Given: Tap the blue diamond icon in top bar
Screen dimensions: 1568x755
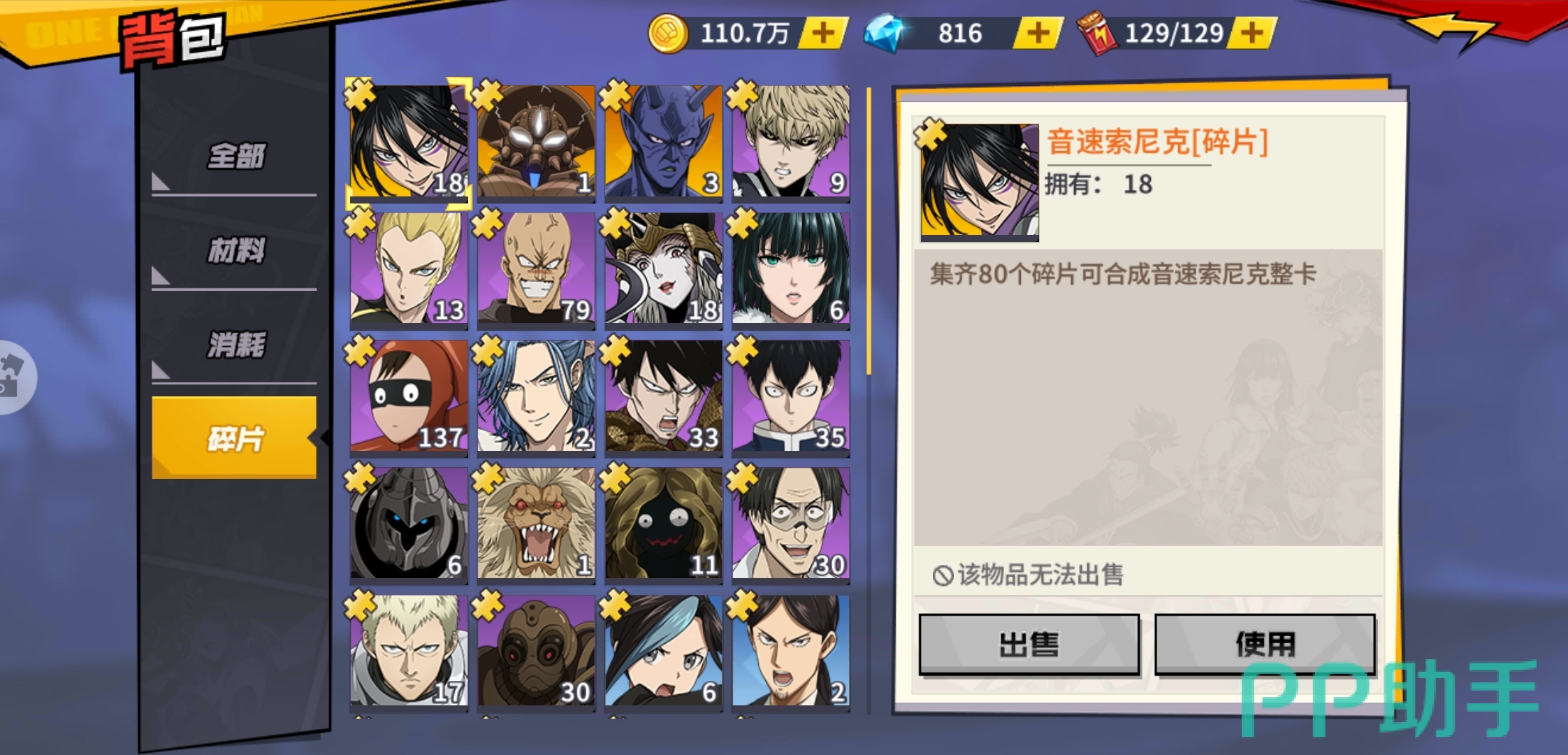Looking at the screenshot, I should pos(885,33).
